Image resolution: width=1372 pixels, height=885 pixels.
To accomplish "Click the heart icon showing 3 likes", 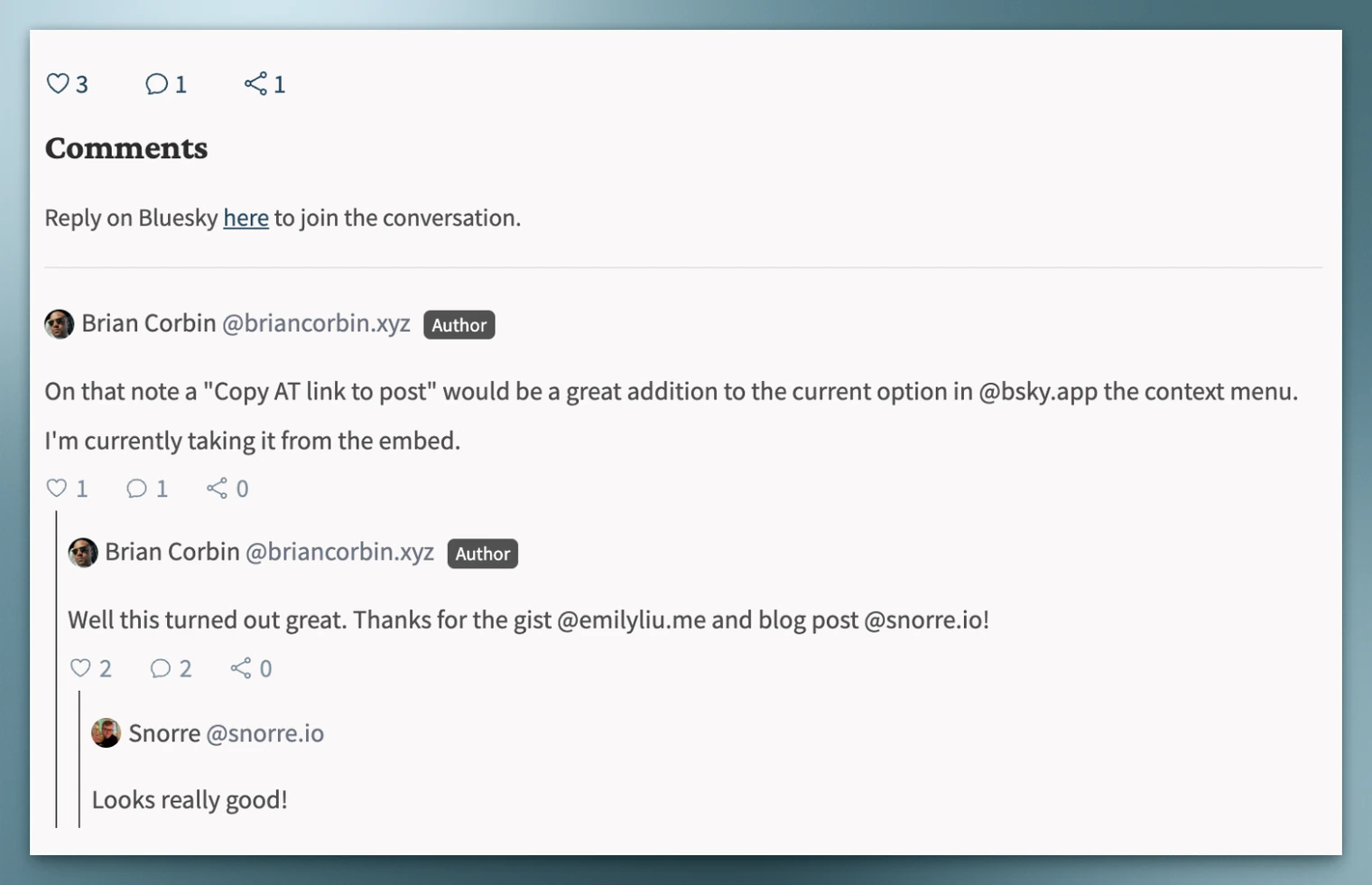I will [58, 84].
